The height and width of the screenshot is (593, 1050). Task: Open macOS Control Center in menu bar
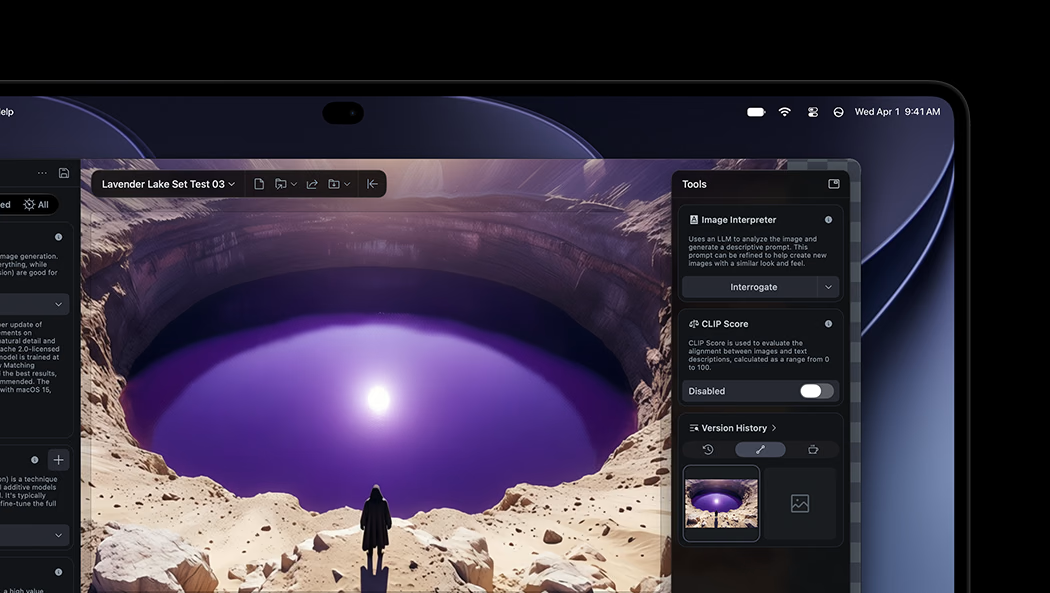813,112
